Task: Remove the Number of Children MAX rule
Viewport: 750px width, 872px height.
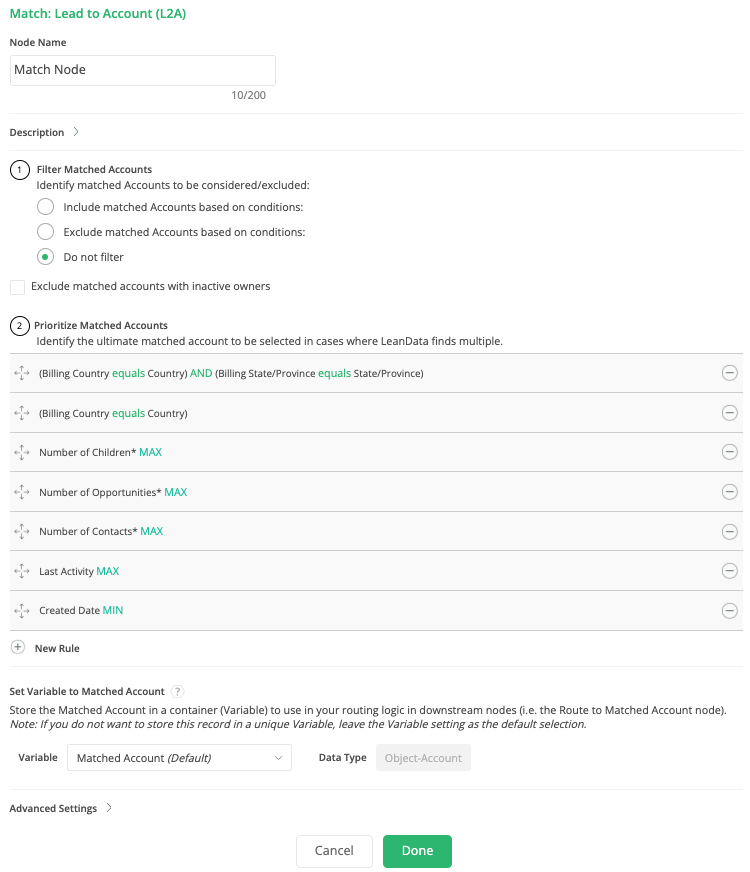Action: (730, 452)
